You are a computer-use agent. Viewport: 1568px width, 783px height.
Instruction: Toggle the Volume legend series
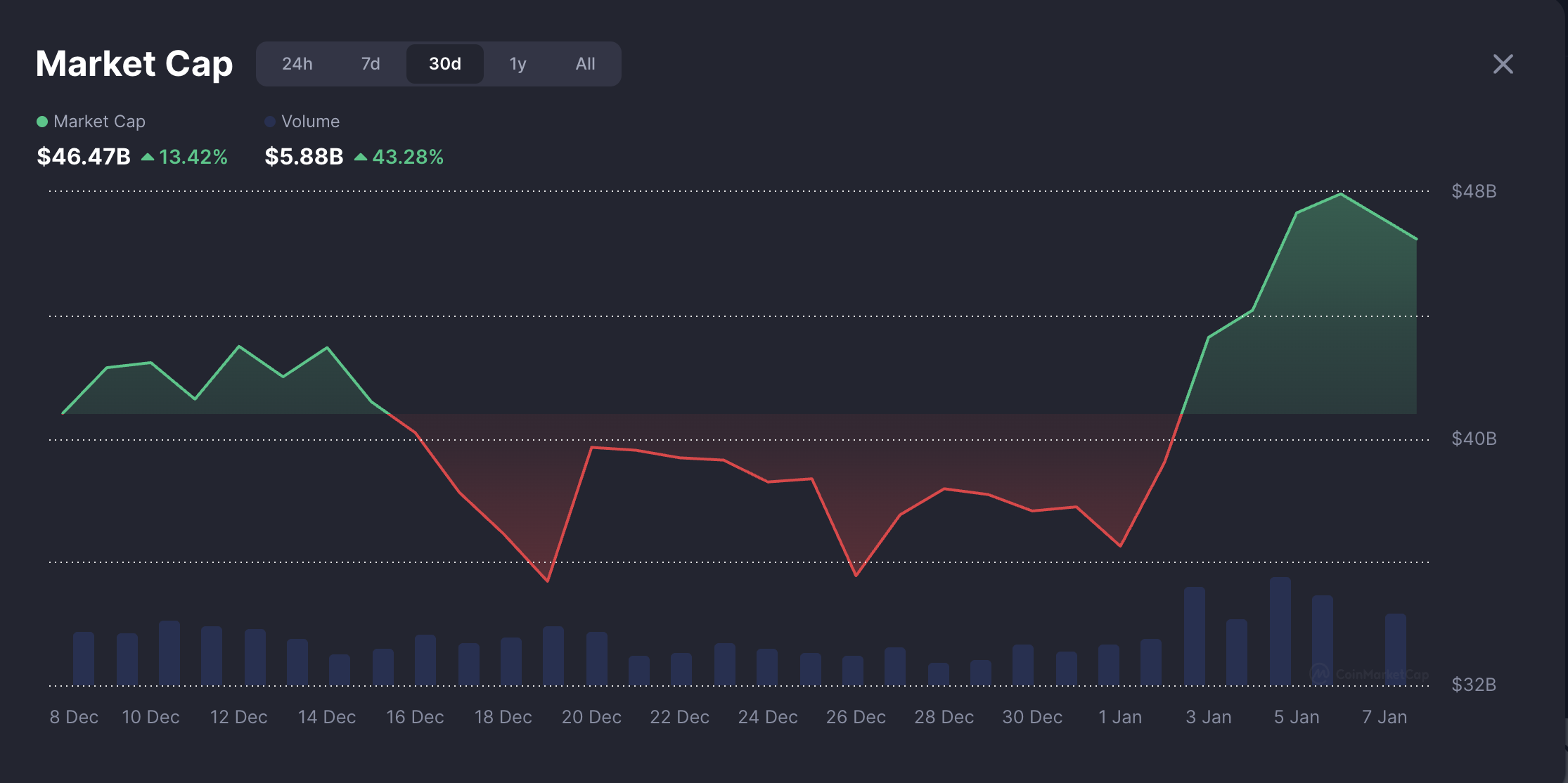coord(310,122)
